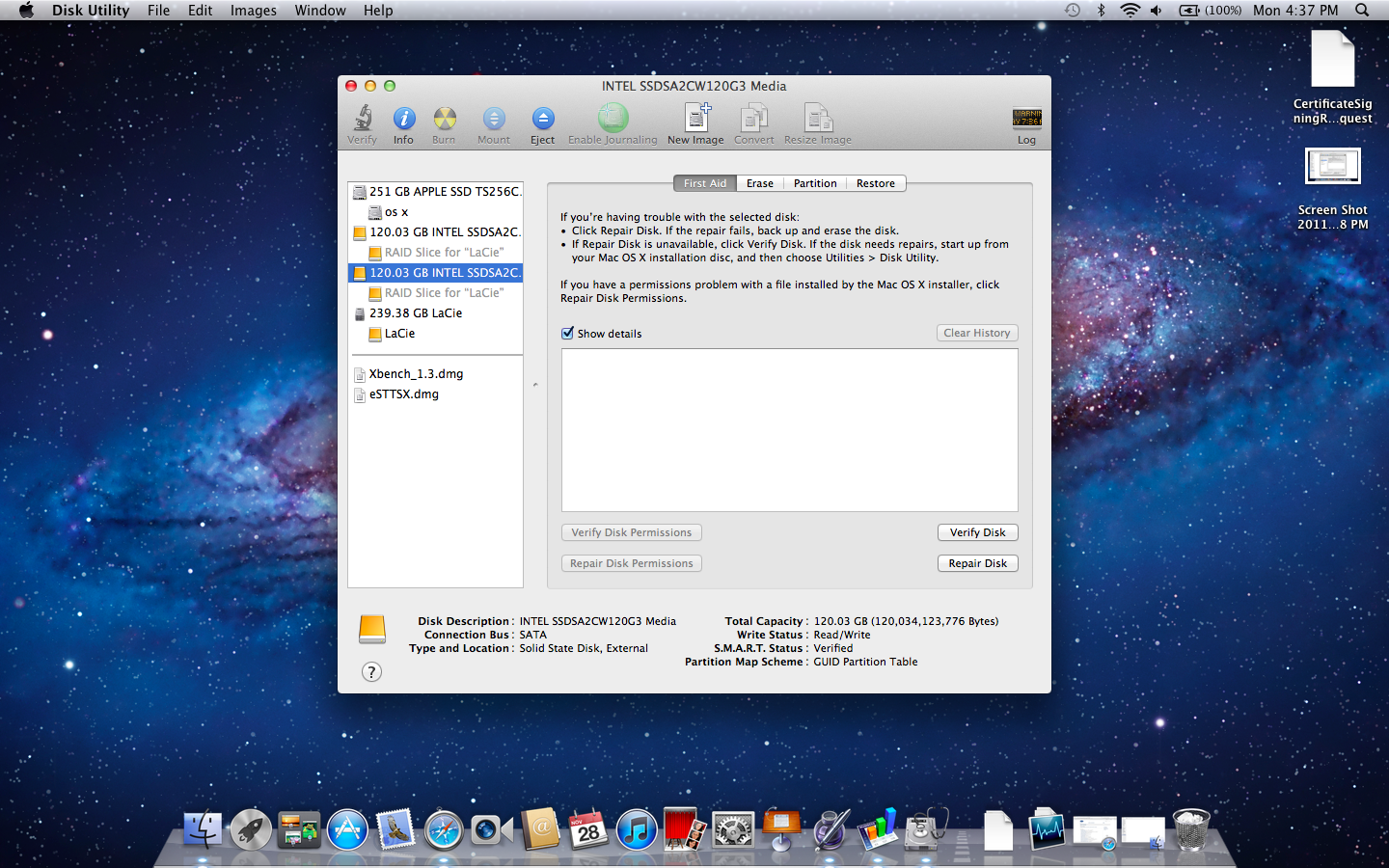Open the volume control in menu bar
Screen dimensions: 1389x868
click(1157, 11)
